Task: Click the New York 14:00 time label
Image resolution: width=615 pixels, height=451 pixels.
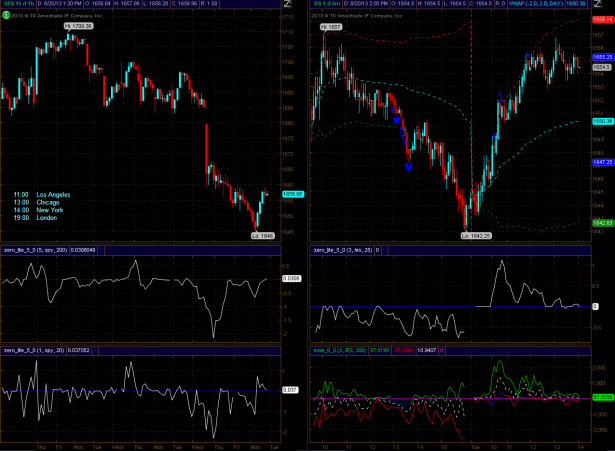Action: 38,210
